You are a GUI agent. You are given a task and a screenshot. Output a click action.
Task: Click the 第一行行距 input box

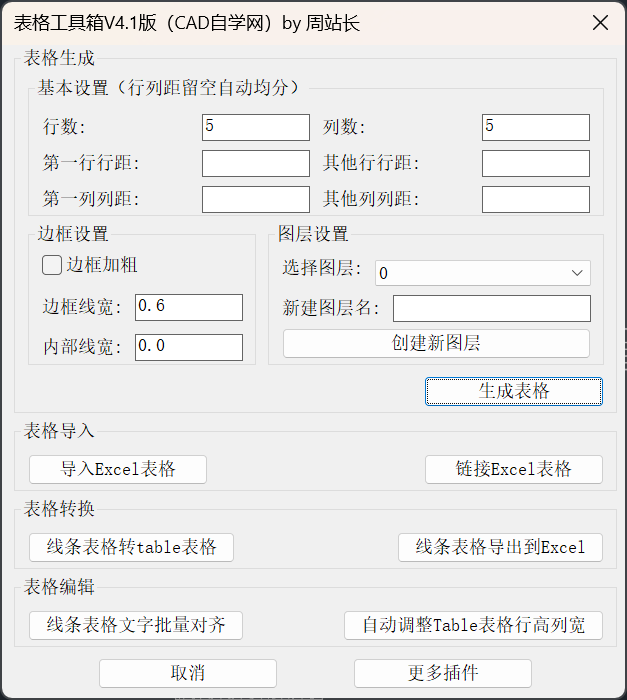(x=256, y=163)
